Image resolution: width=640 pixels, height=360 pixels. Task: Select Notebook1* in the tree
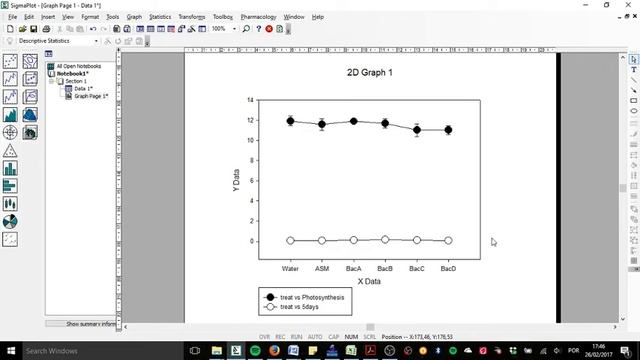(72, 73)
